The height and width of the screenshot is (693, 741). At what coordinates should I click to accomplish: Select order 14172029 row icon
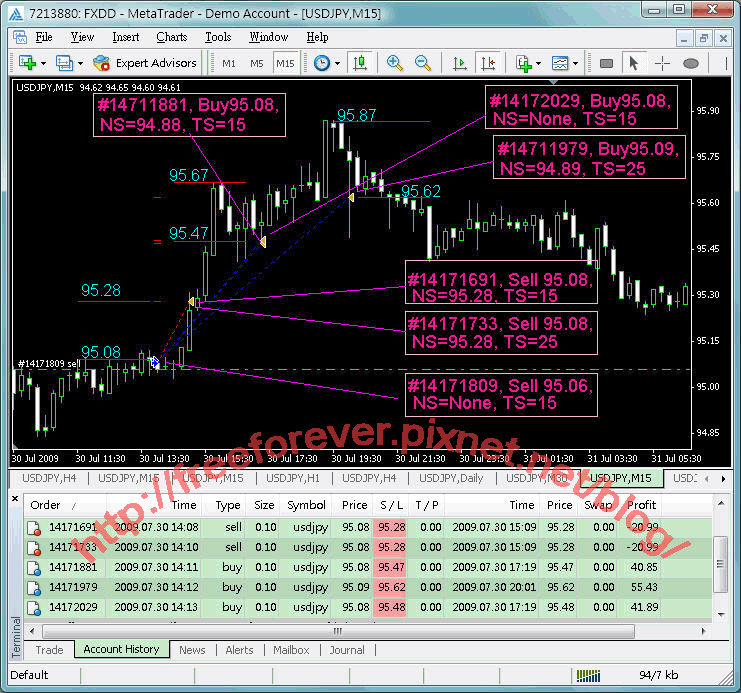pos(34,607)
